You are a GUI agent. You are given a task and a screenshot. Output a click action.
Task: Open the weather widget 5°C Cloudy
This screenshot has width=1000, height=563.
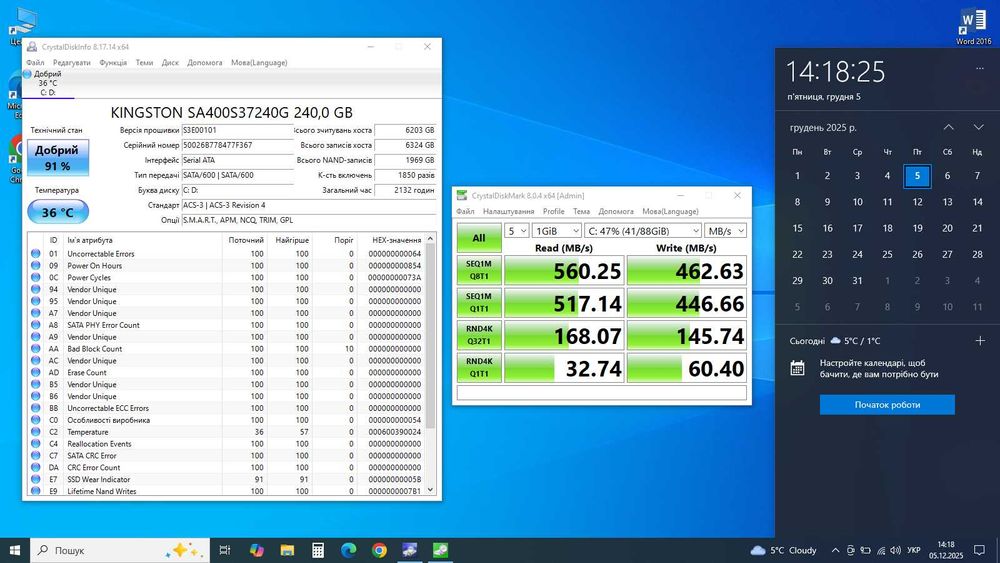[784, 550]
